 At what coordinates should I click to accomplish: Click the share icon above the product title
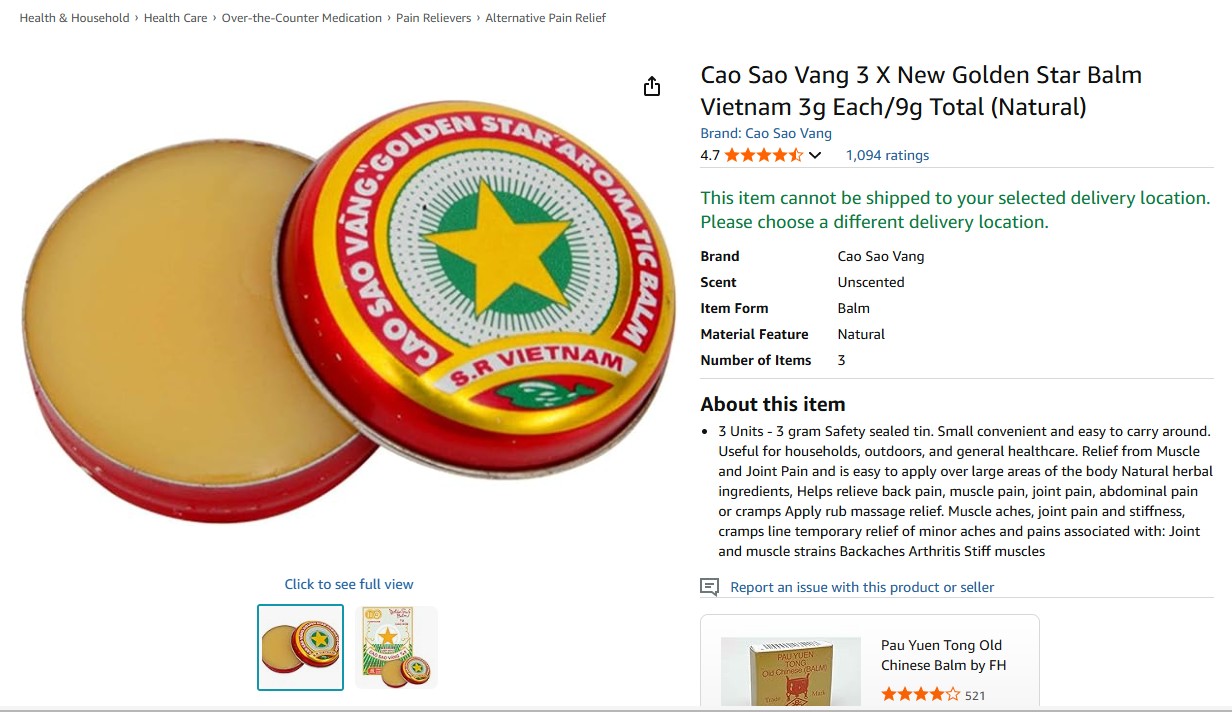click(652, 86)
